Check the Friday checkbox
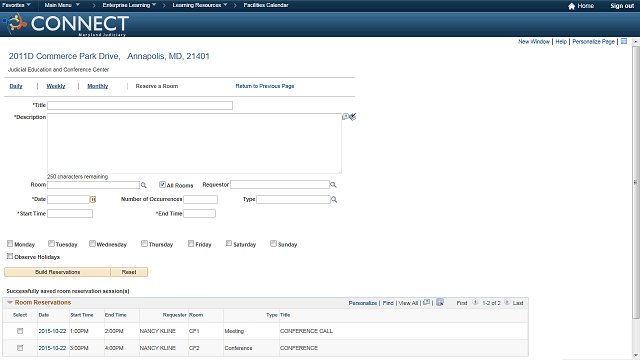This screenshot has width=640, height=360. pos(191,244)
